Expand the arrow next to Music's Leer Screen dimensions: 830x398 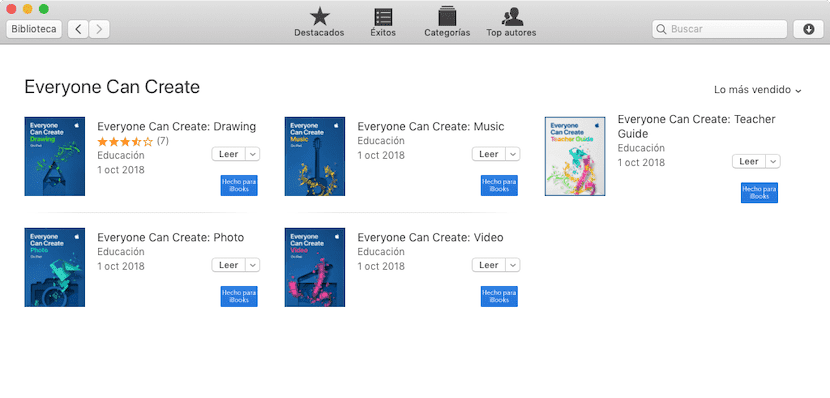(x=513, y=154)
